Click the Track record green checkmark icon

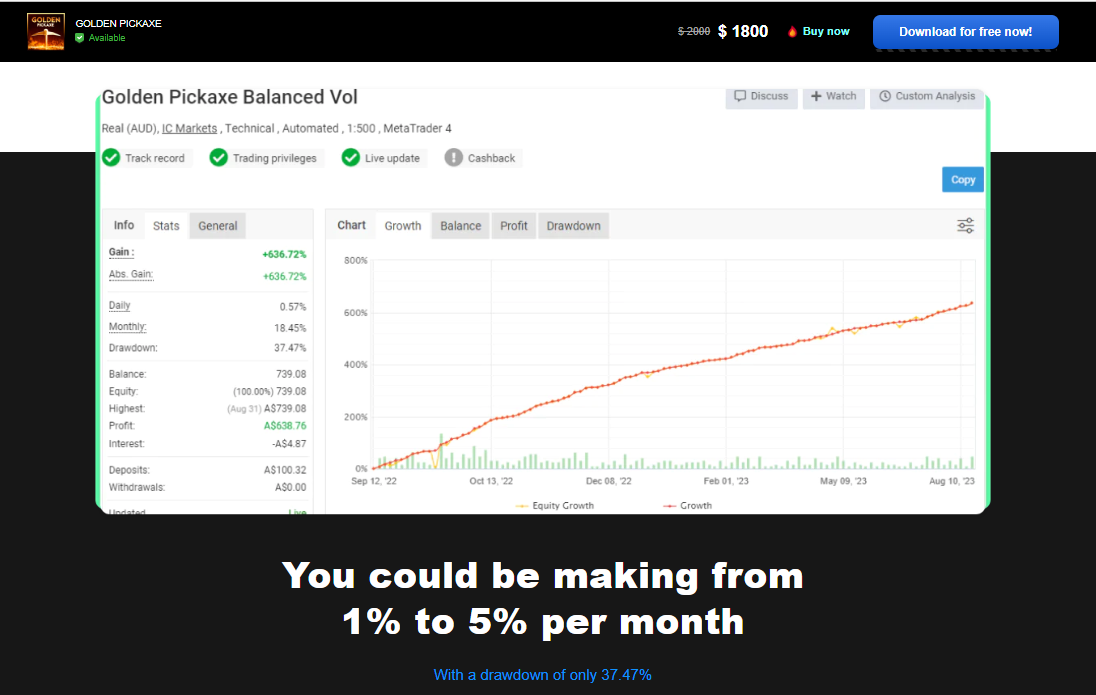111,158
